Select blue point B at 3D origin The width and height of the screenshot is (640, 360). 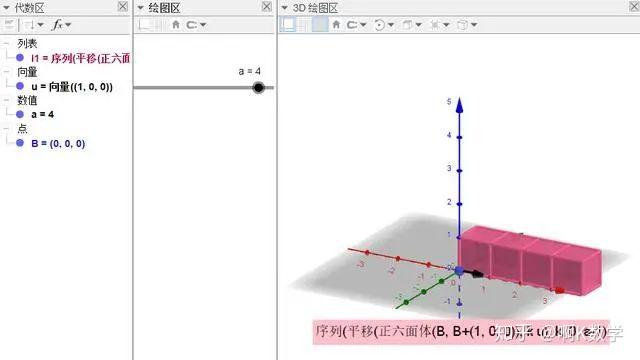459,271
